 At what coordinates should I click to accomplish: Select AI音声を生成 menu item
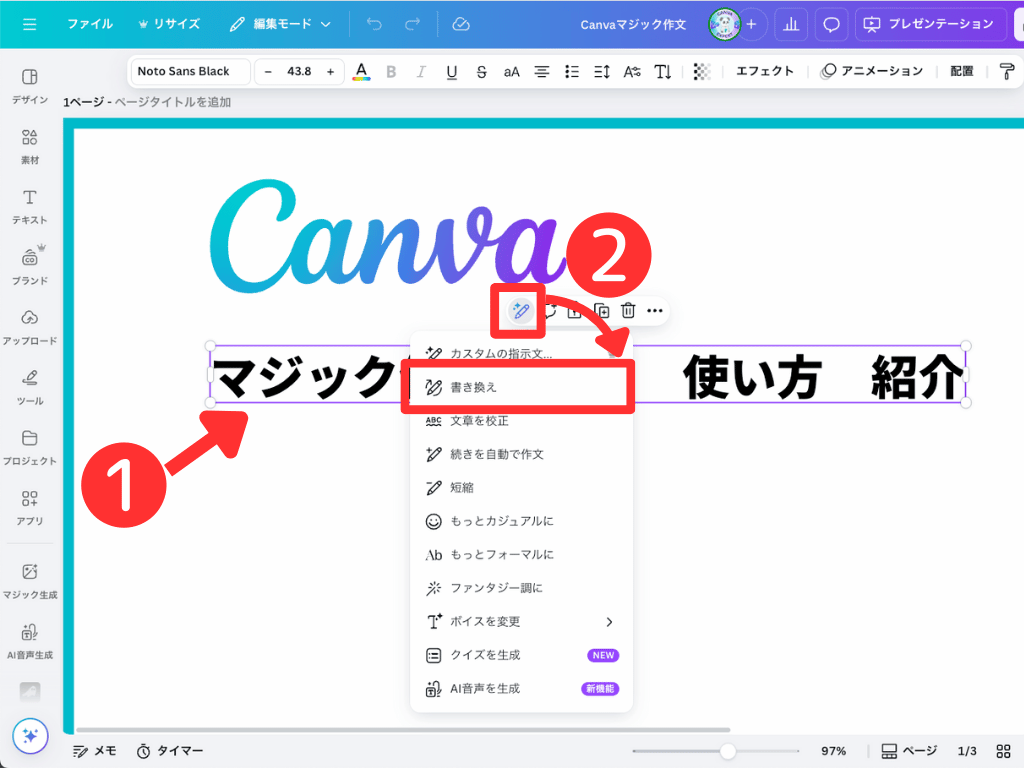tap(521, 688)
